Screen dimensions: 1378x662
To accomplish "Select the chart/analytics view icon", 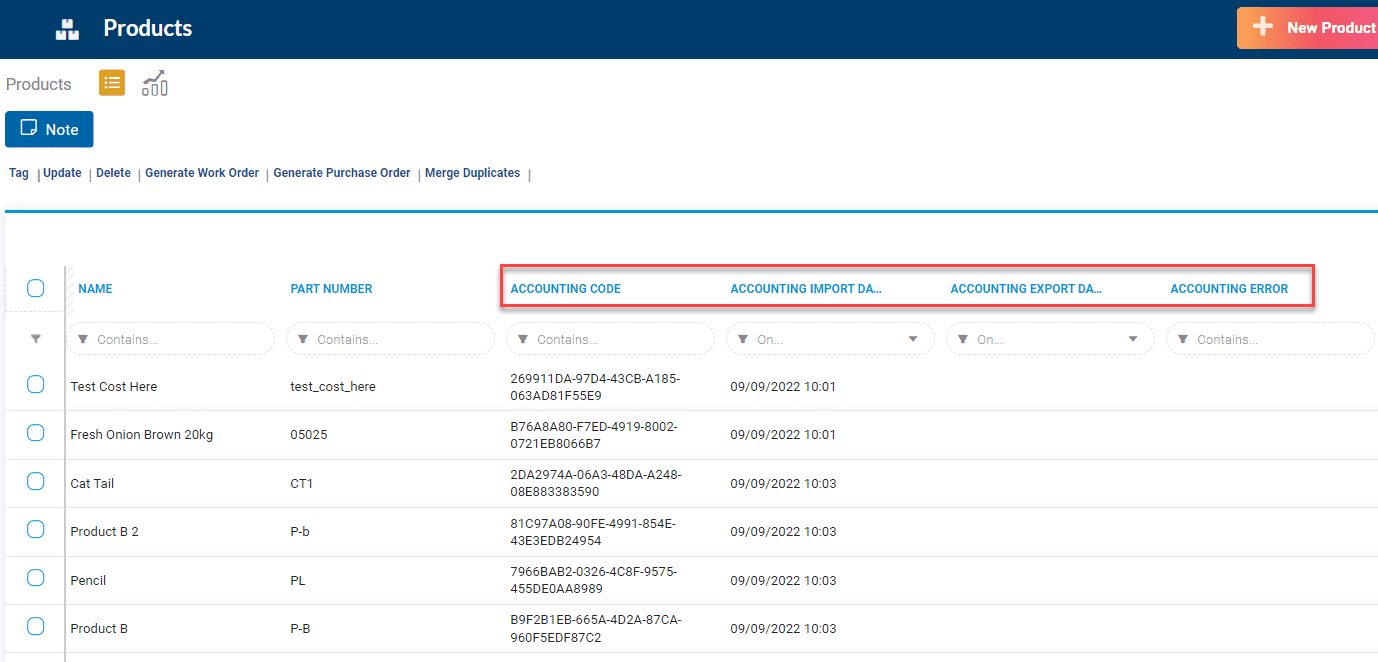I will click(x=154, y=82).
